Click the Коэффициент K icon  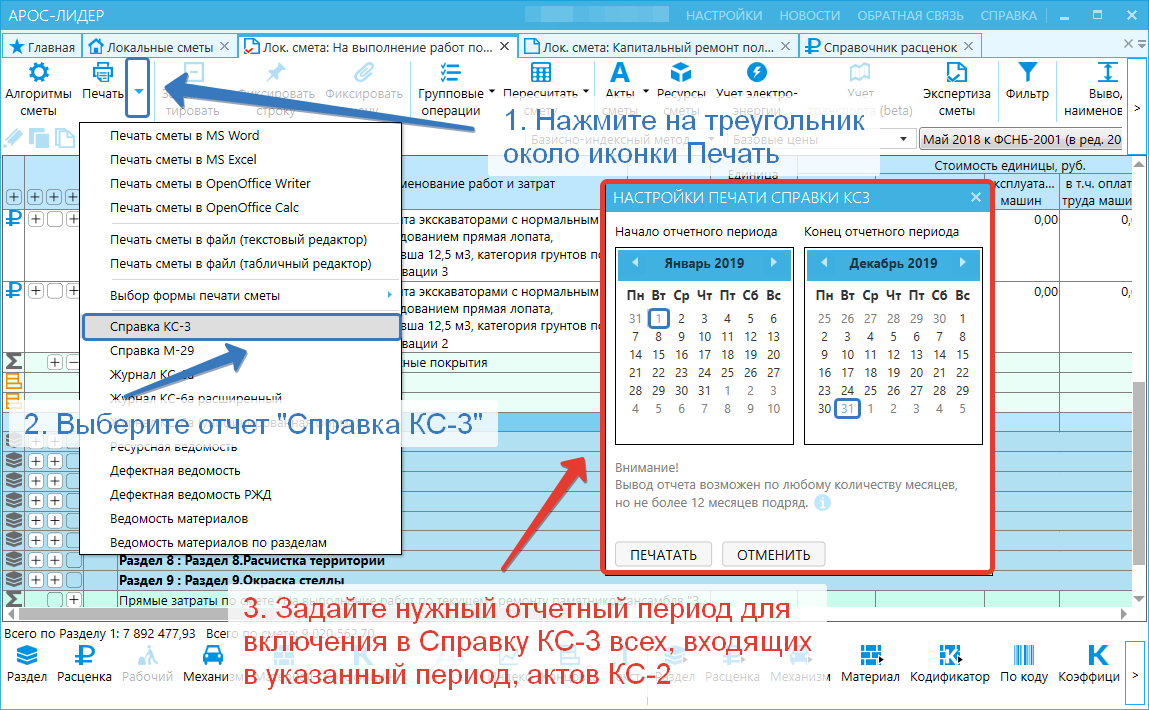[1097, 654]
